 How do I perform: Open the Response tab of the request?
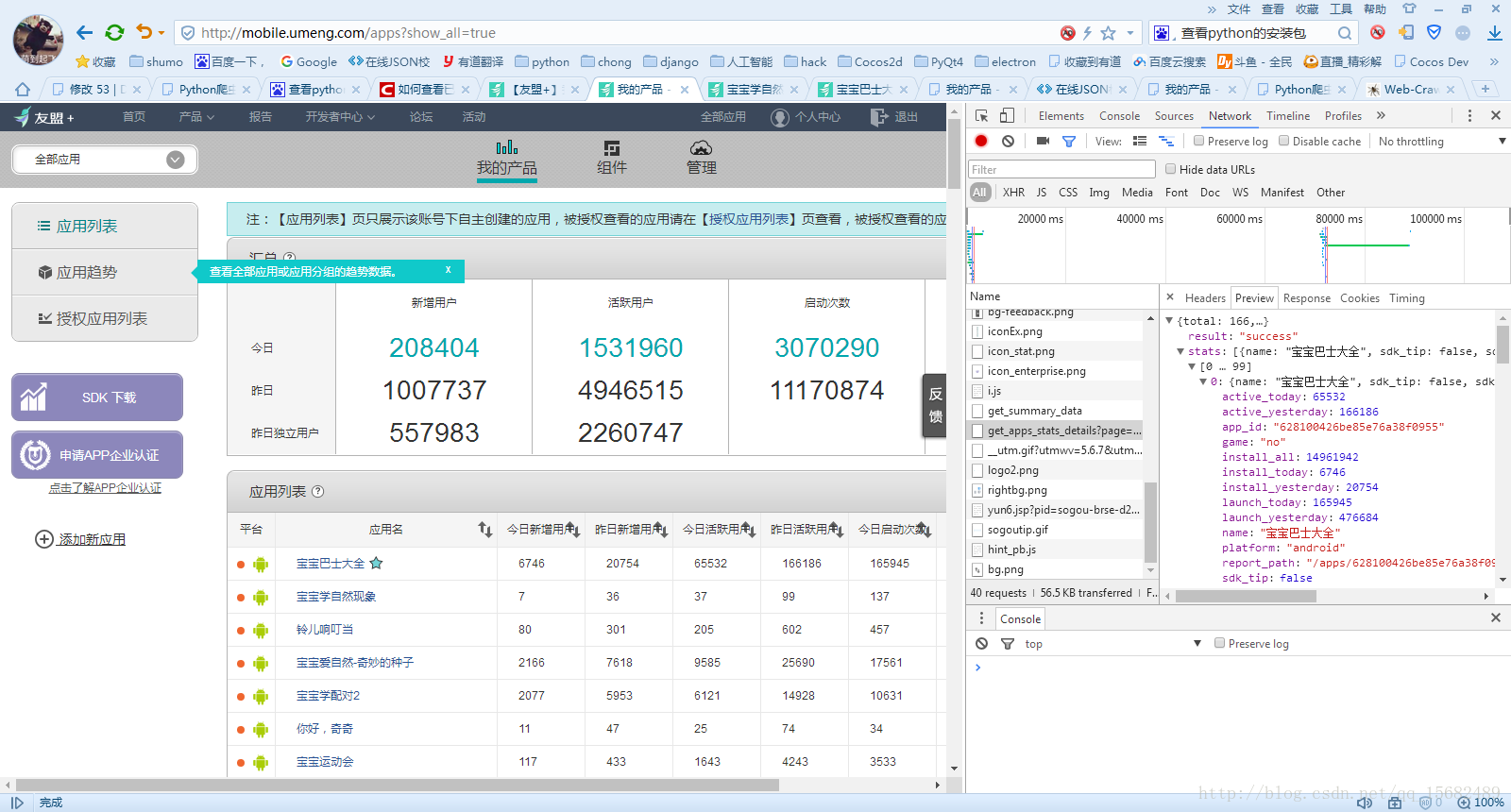pyautogui.click(x=1307, y=297)
